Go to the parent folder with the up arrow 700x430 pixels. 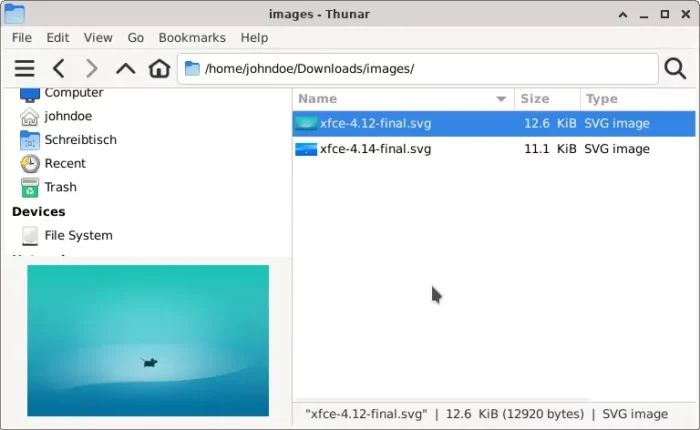[x=125, y=69]
